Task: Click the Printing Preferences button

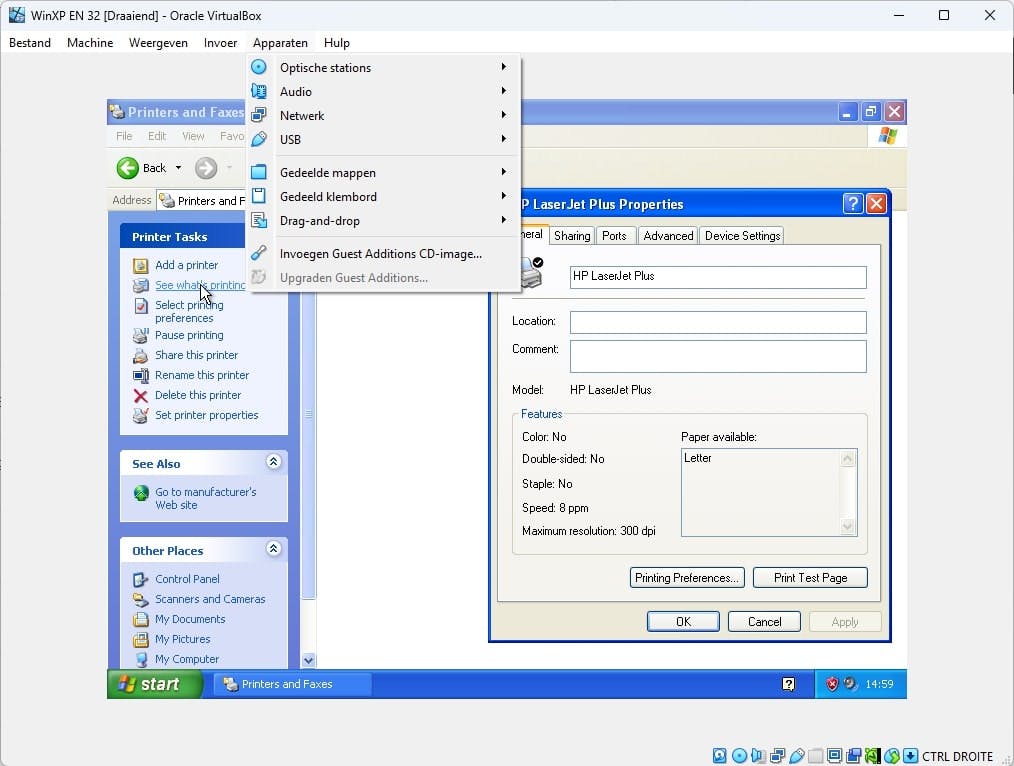Action: click(x=687, y=578)
